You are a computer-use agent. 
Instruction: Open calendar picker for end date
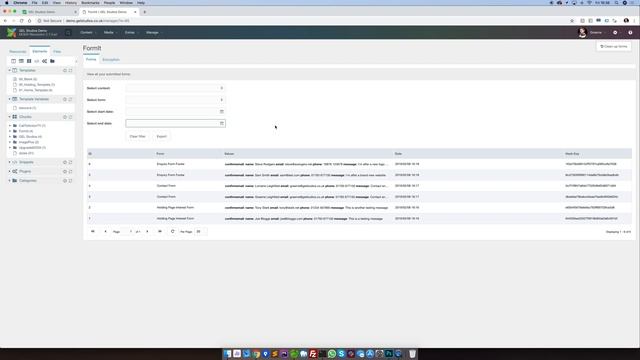(222, 123)
